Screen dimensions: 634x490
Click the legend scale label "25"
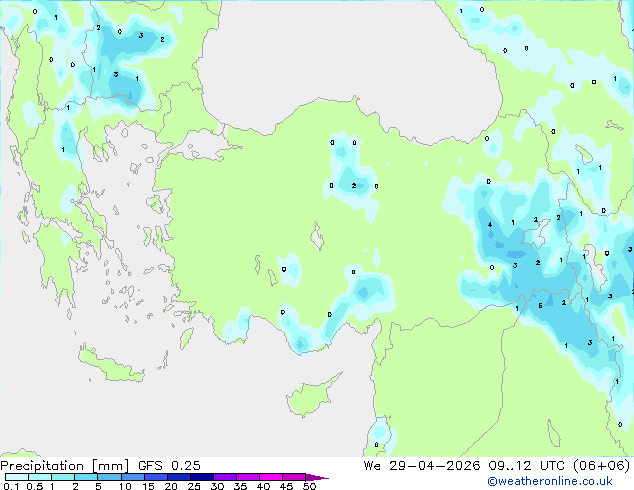point(194,486)
